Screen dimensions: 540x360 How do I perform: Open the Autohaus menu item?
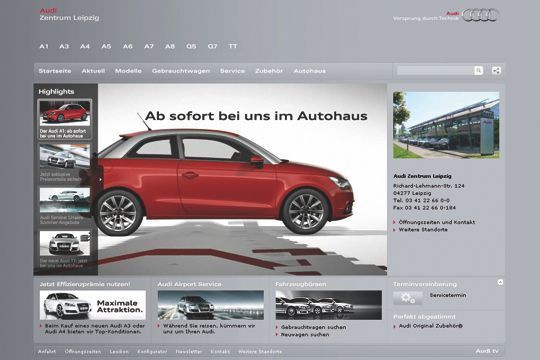click(310, 71)
